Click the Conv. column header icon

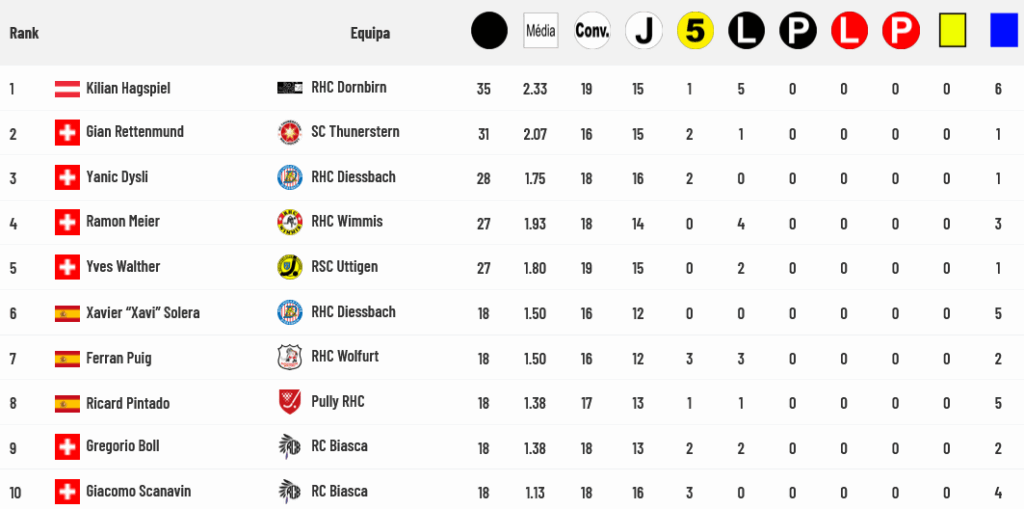(592, 31)
